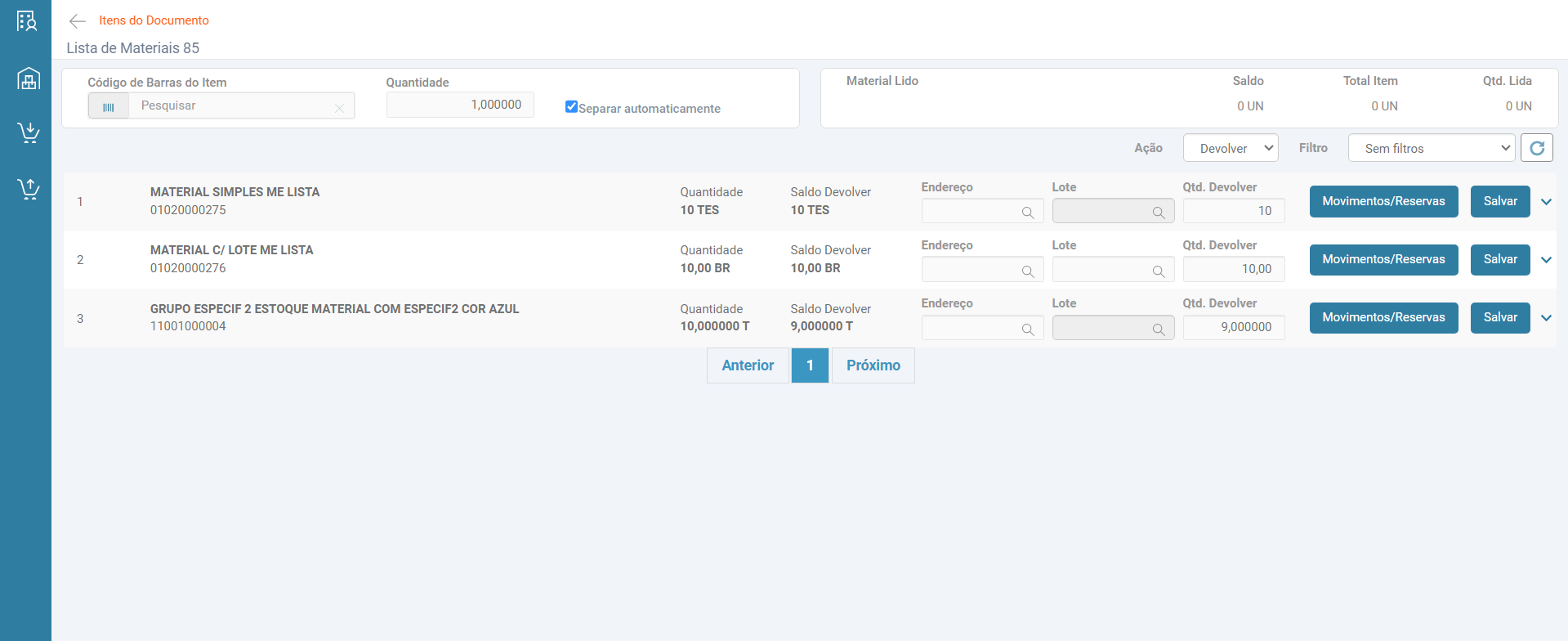Open Endereço lookup for MATERIAL SIMPLES row

point(1028,213)
